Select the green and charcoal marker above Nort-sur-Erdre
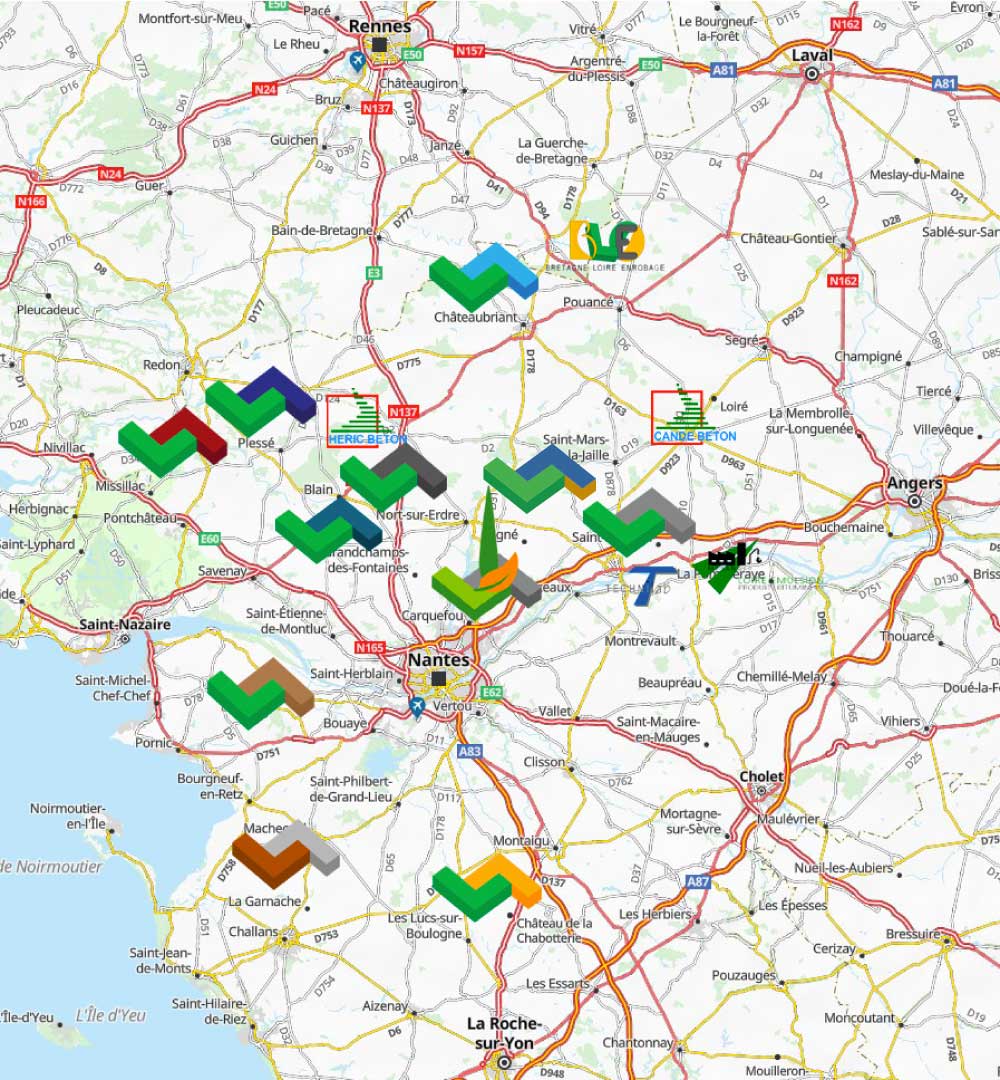The width and height of the screenshot is (1000, 1080). pyautogui.click(x=393, y=476)
